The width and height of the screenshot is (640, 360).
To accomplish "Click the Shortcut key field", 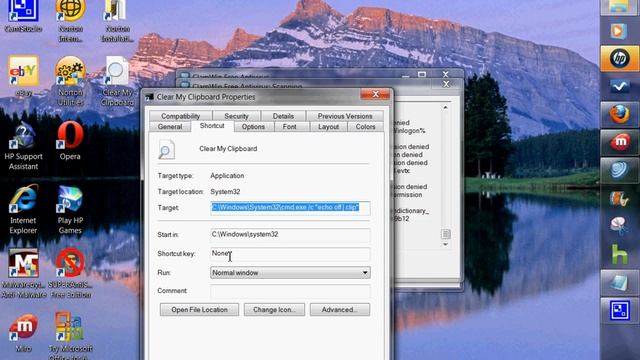I will 290,254.
